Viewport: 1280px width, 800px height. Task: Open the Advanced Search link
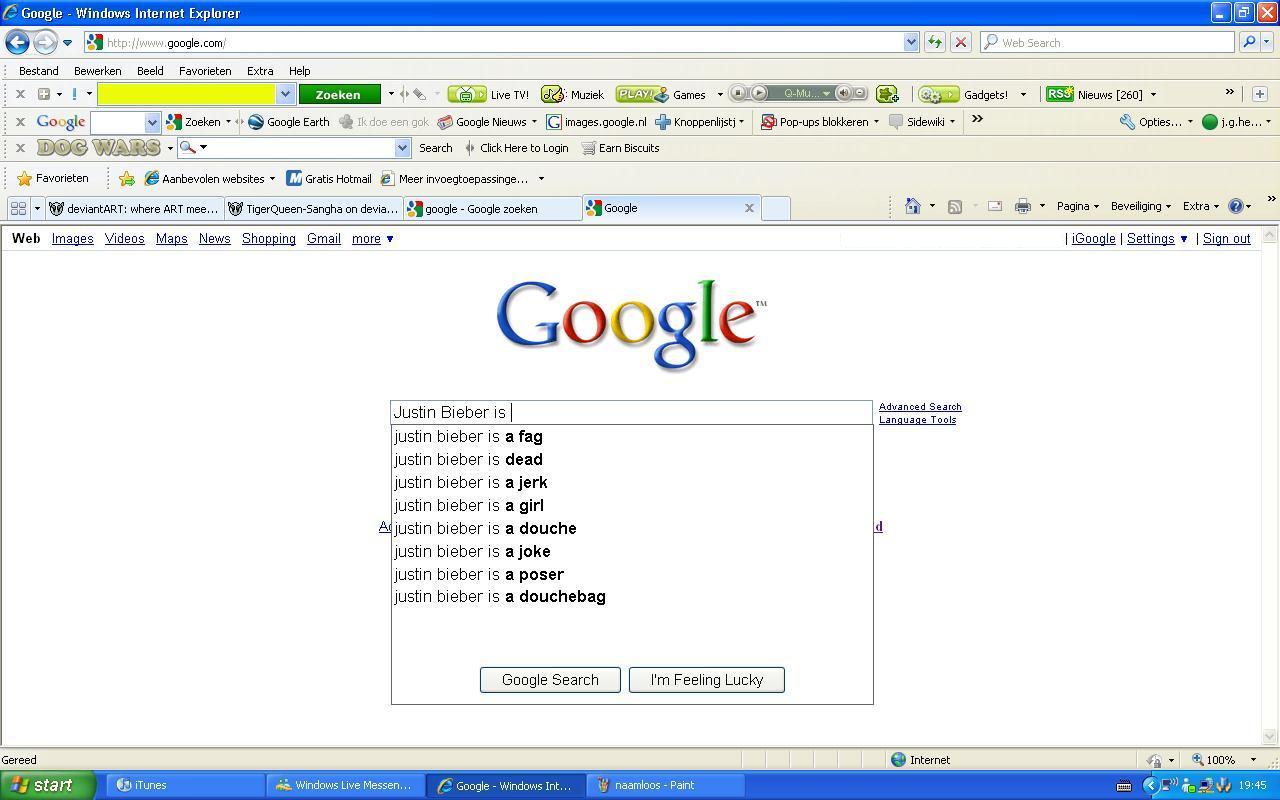920,407
